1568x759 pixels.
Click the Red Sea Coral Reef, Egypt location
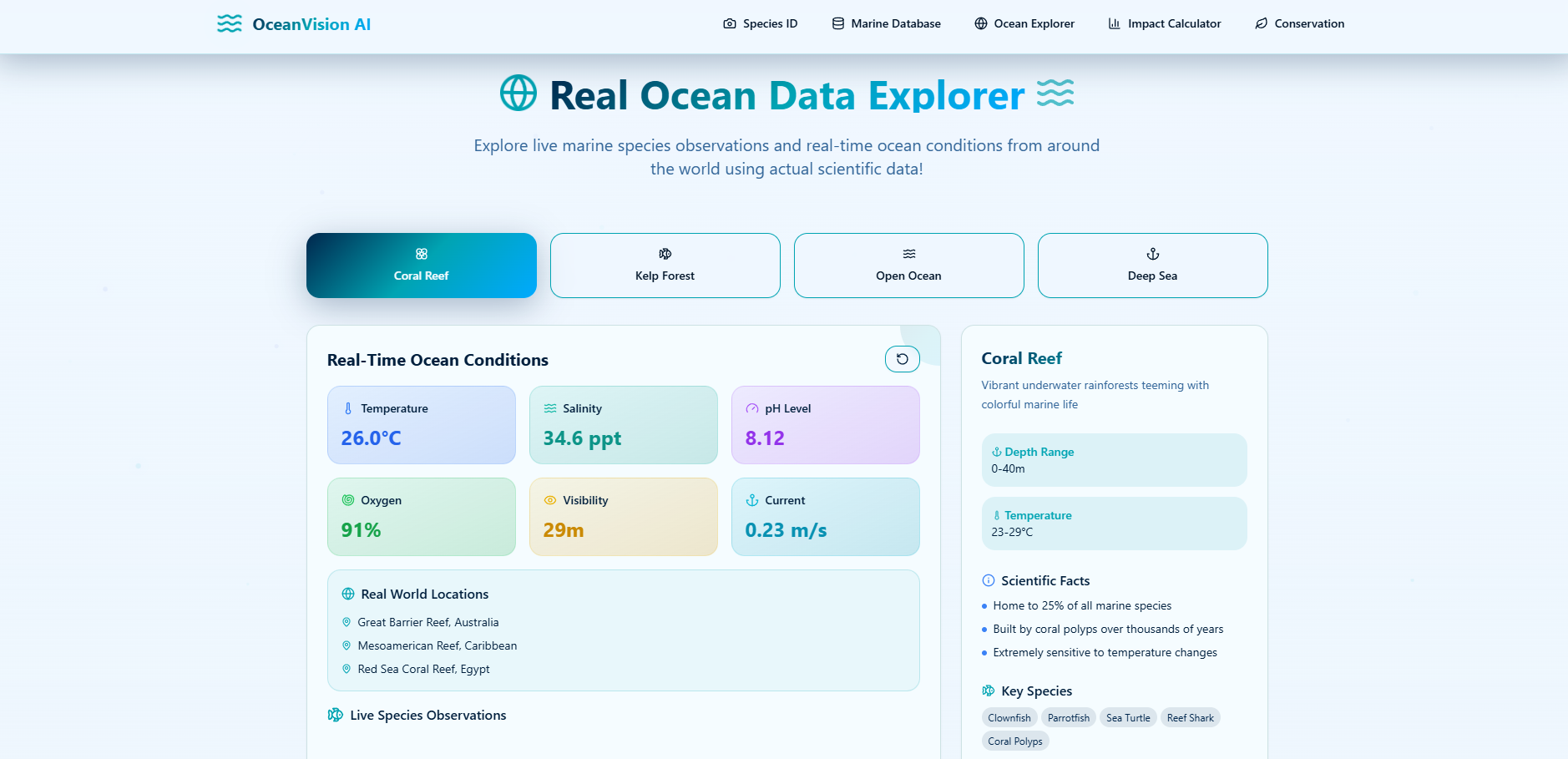point(424,669)
